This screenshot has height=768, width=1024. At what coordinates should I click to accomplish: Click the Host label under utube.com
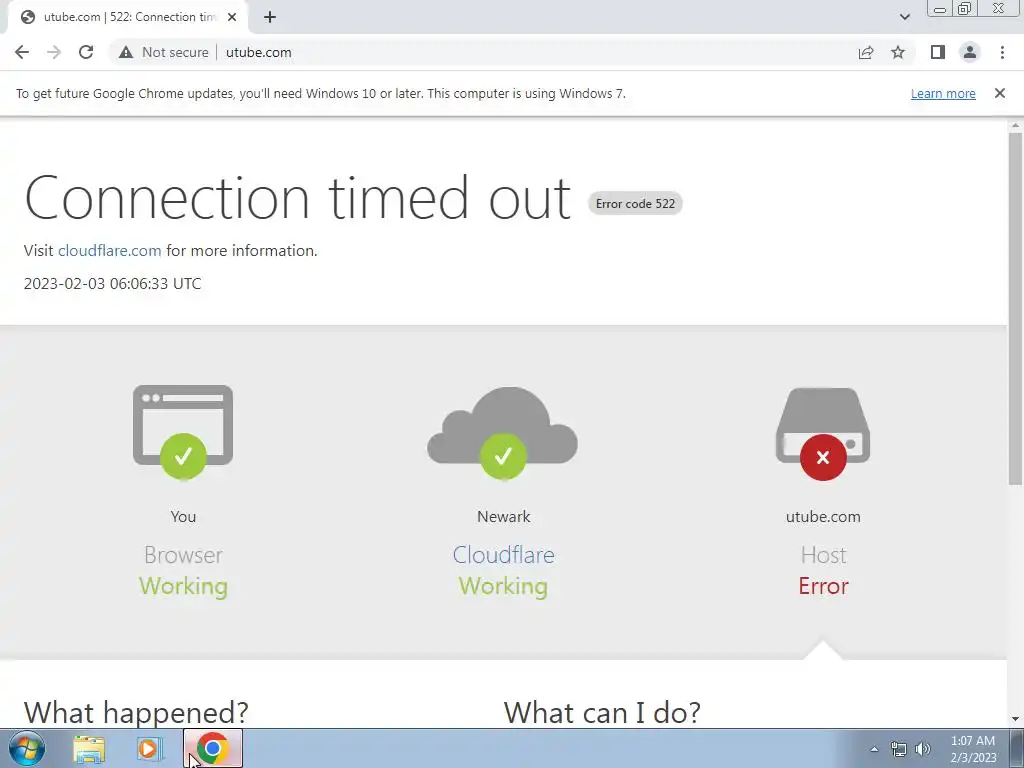tap(824, 555)
